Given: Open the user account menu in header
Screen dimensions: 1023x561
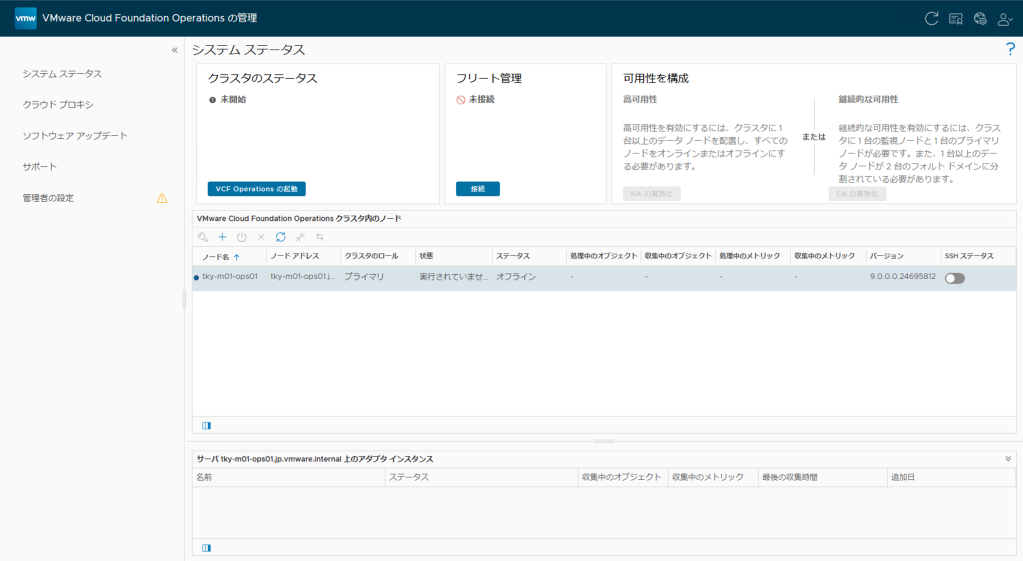Looking at the screenshot, I should click(x=1005, y=19).
